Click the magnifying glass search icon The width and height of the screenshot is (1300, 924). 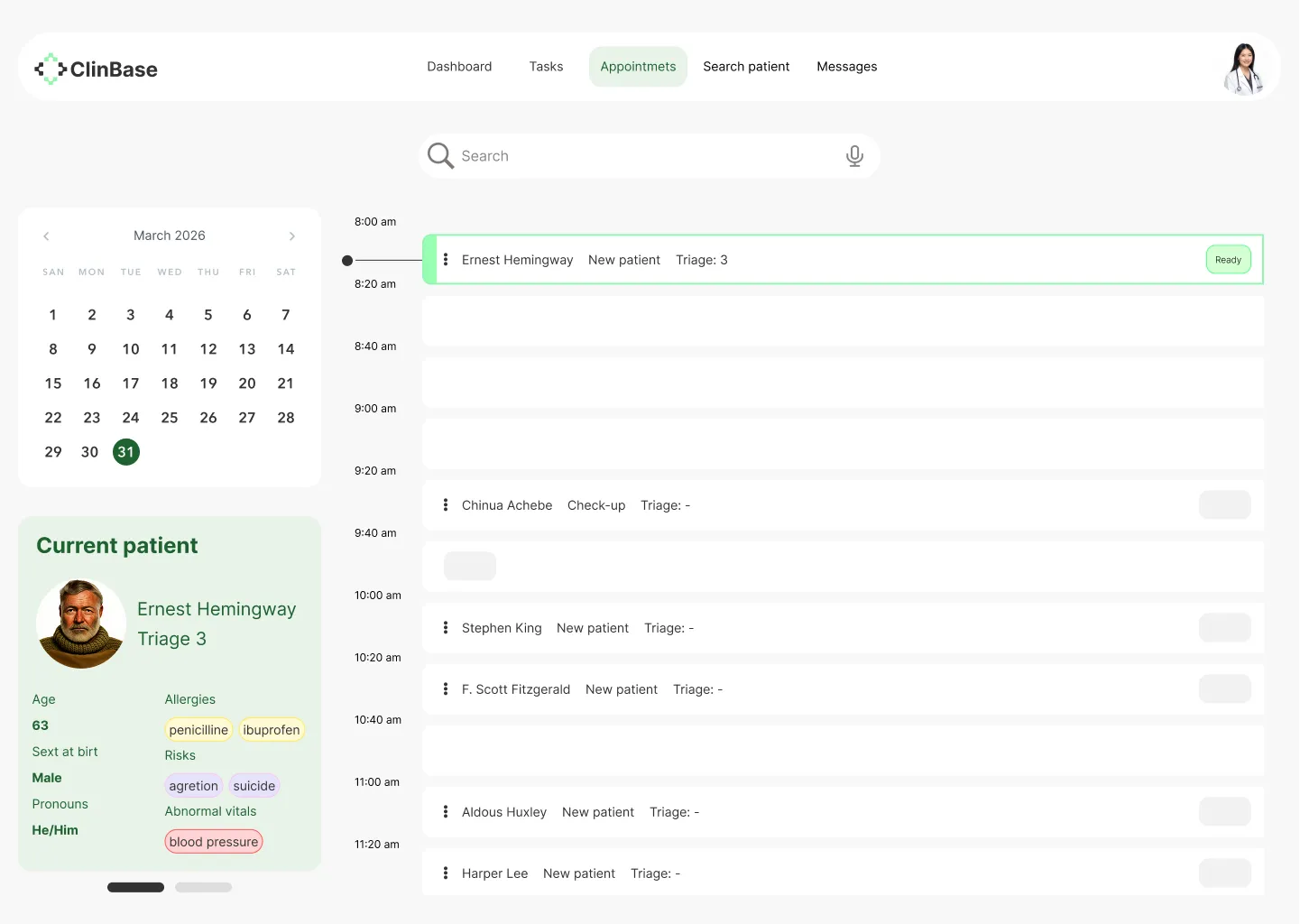pyautogui.click(x=440, y=156)
